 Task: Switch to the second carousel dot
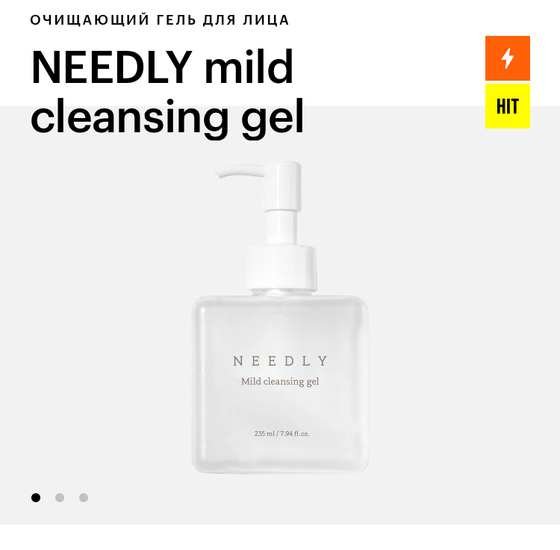click(60, 498)
